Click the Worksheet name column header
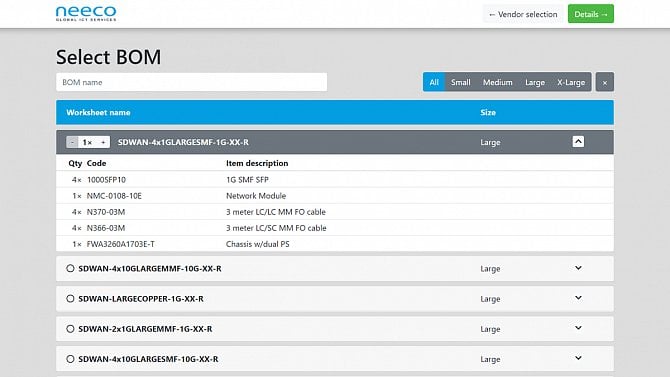The width and height of the screenshot is (670, 377). click(x=98, y=112)
